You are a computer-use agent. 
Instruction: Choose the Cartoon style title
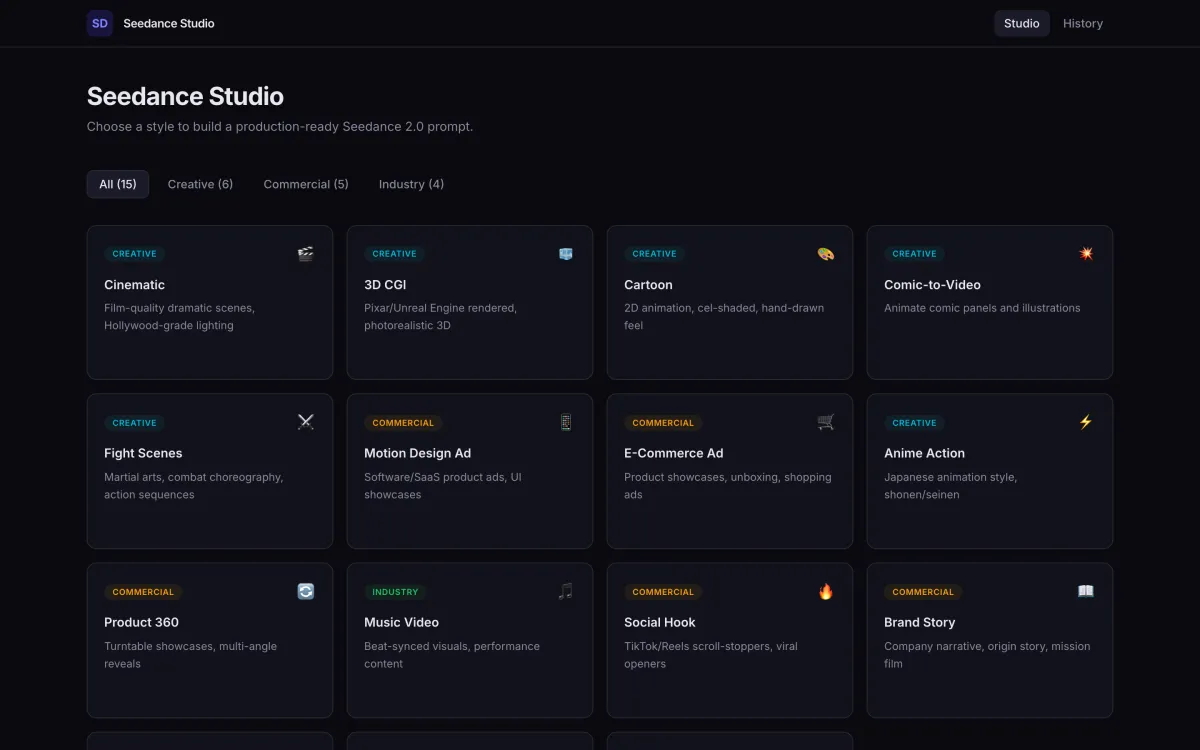(648, 285)
